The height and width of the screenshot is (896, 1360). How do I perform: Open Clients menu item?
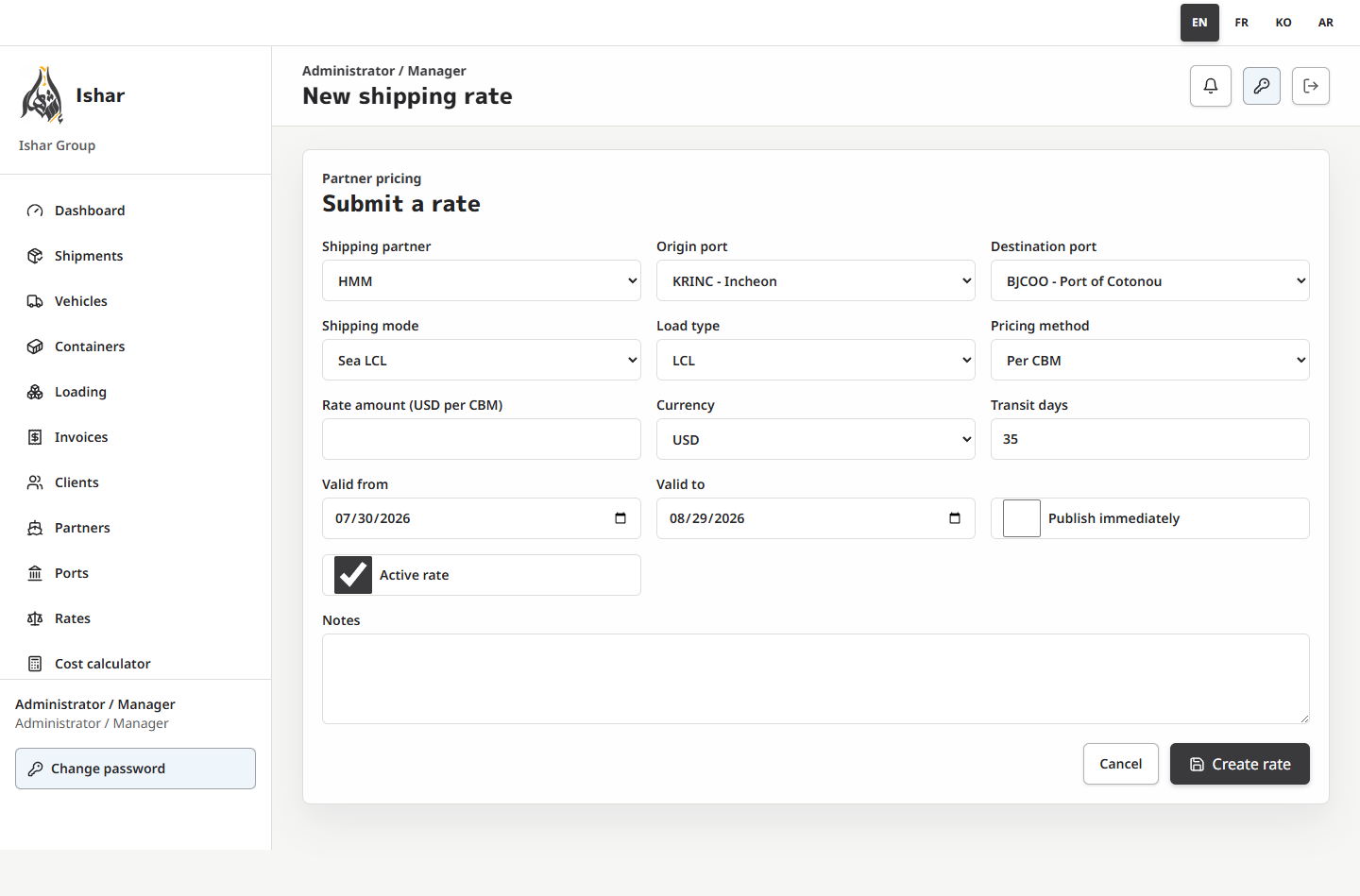pyautogui.click(x=136, y=482)
